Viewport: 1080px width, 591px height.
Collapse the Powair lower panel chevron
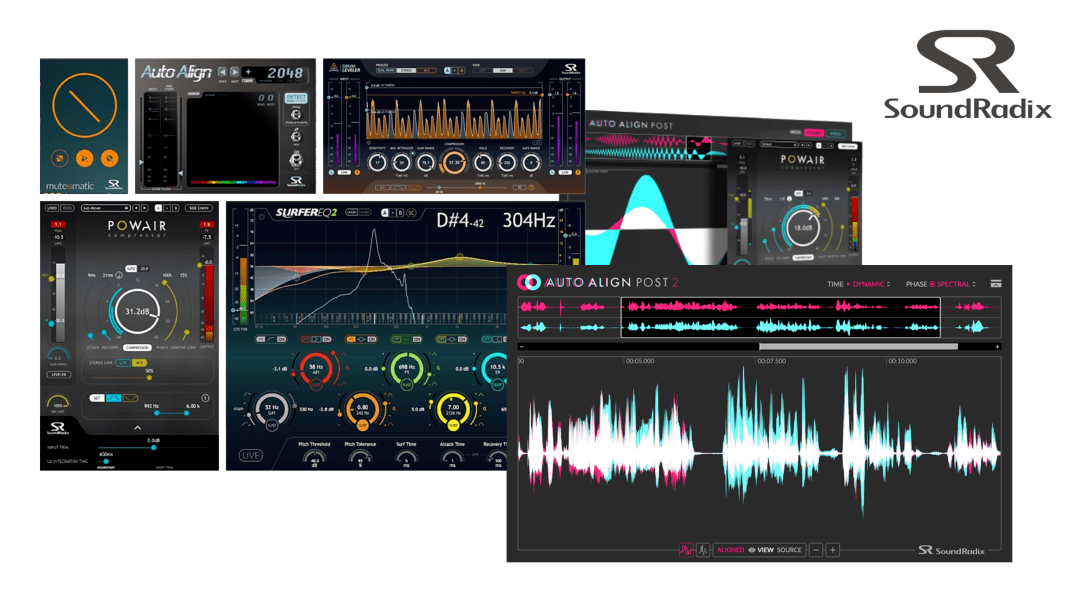pyautogui.click(x=137, y=428)
